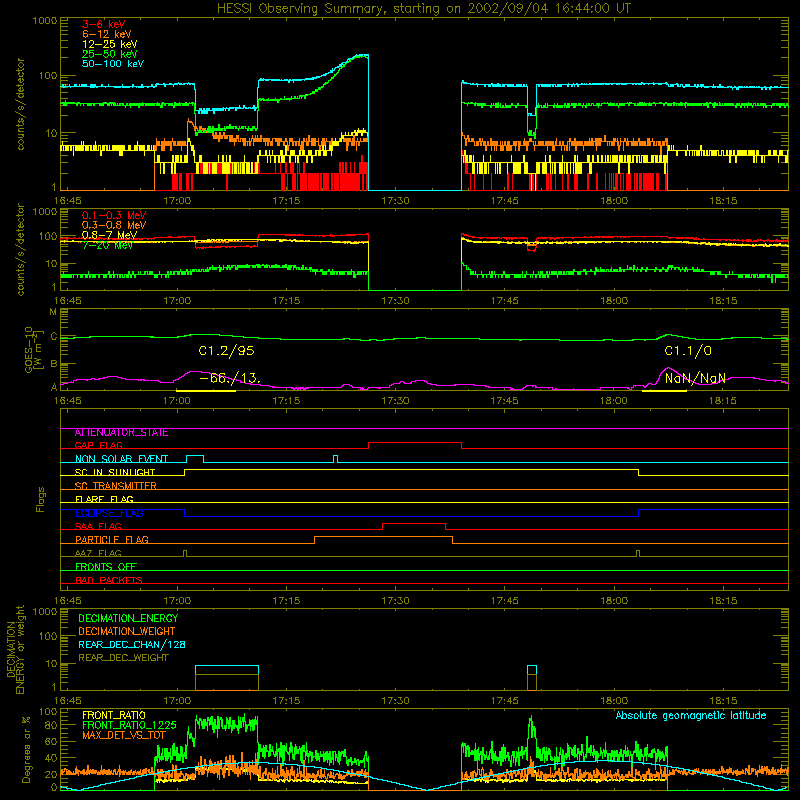Click the '0.1-0.3 MeV' legend label
Image resolution: width=800 pixels, height=800 pixels.
point(114,215)
